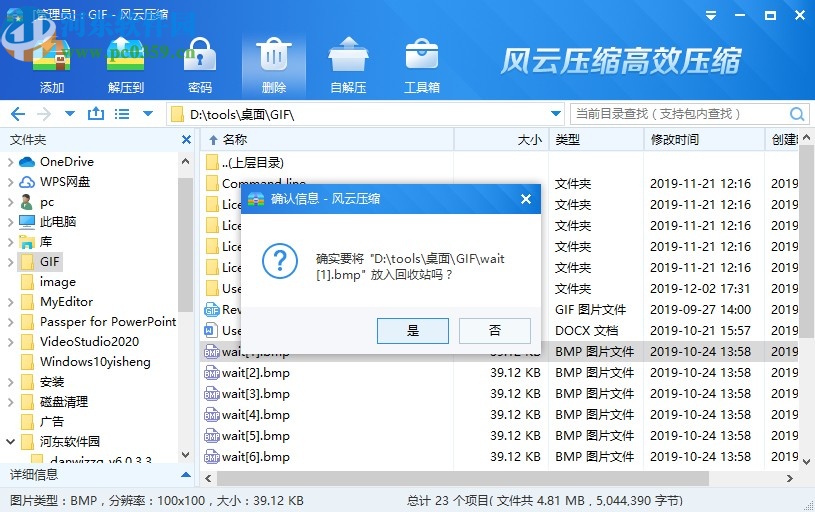This screenshot has height=512, width=815.
Task: Click the search input field
Action: click(x=680, y=114)
